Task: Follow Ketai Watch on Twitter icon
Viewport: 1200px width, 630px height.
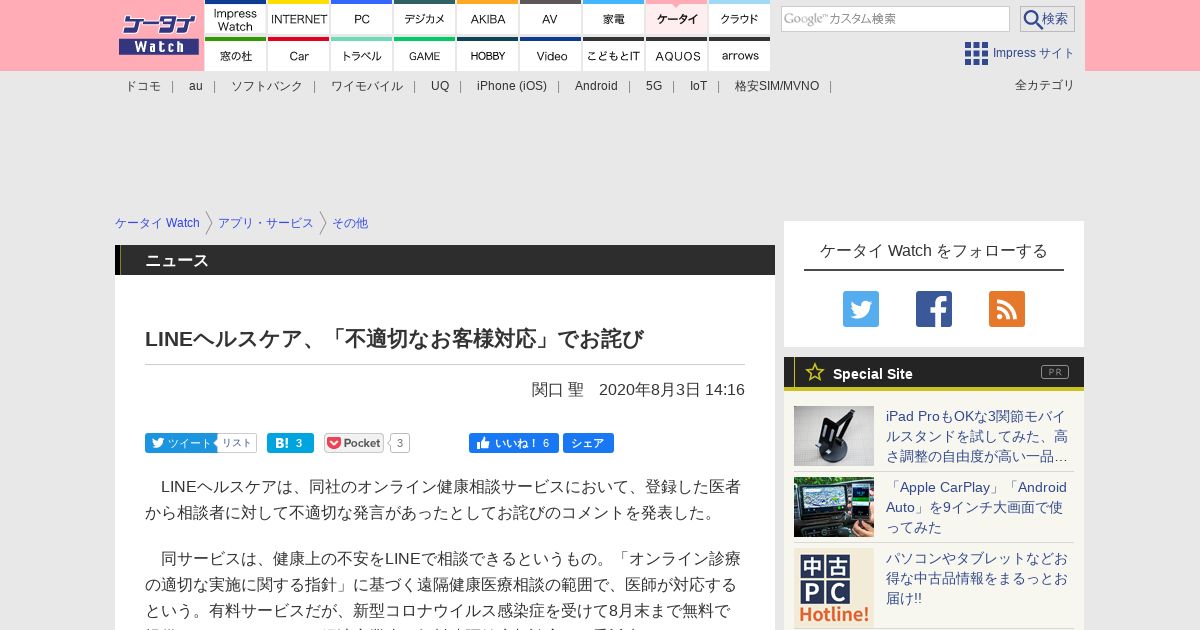Action: (x=861, y=309)
